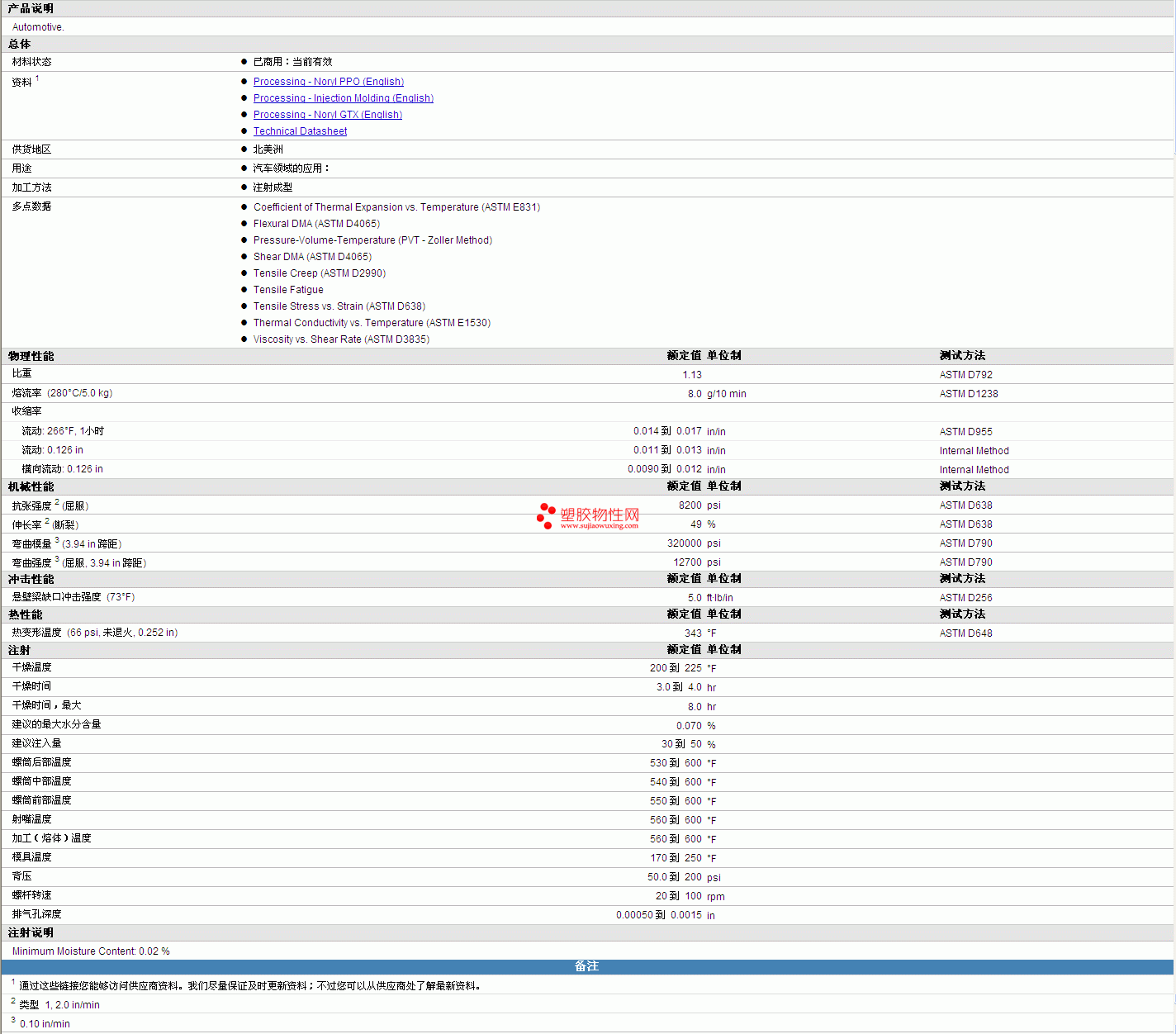The width and height of the screenshot is (1176, 1034).
Task: Select 'Tensile Stress vs. Strain (ASTM D638)' entry
Action: [x=339, y=306]
